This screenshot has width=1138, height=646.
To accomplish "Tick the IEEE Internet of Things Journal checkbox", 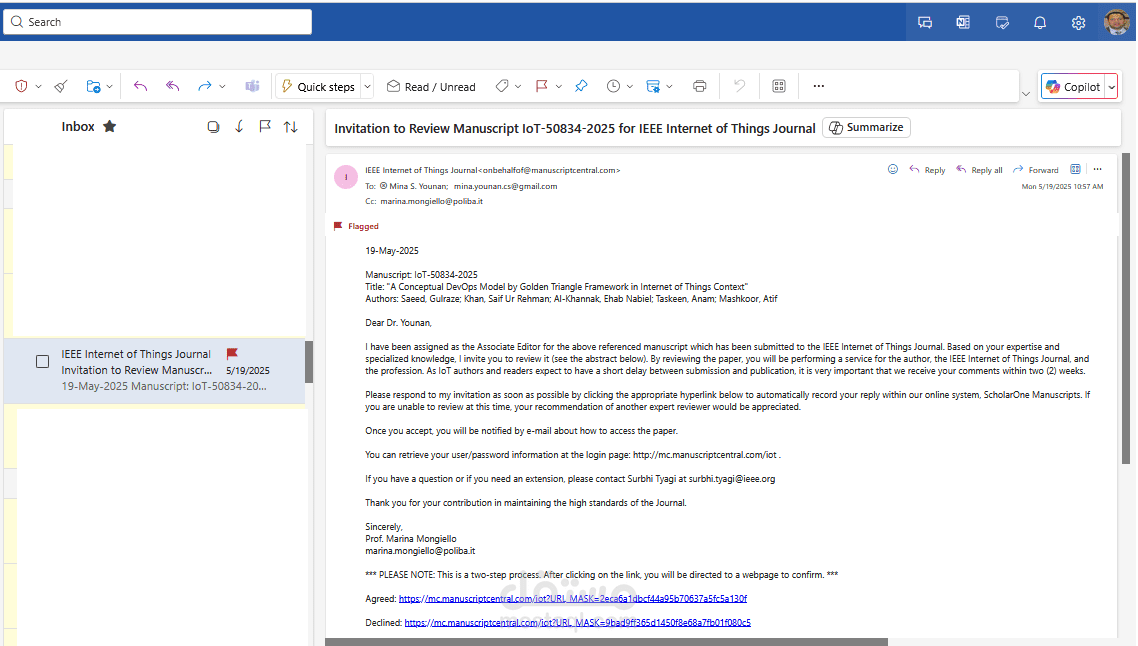I will pyautogui.click(x=43, y=361).
